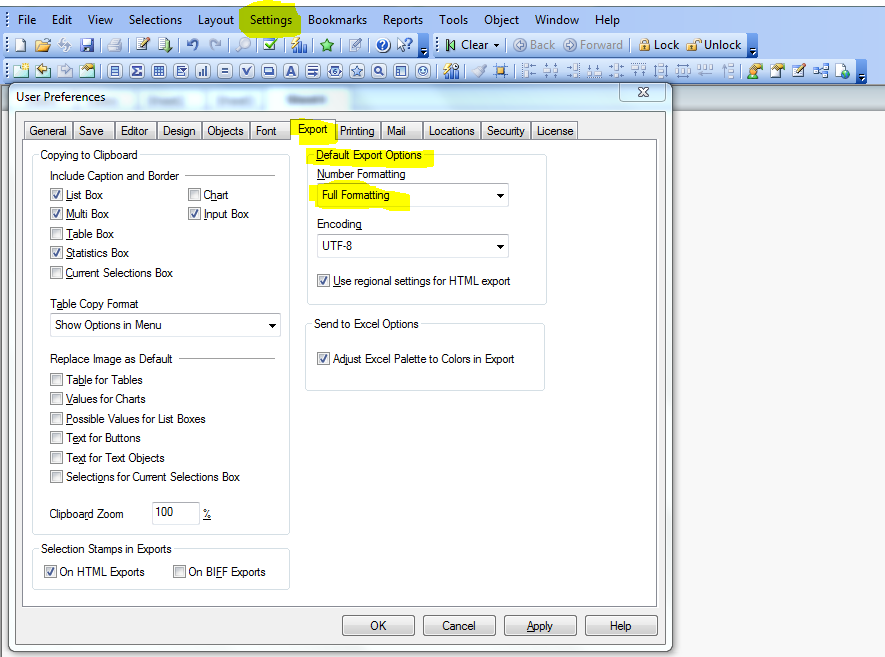Click the Edit Script icon

click(143, 45)
